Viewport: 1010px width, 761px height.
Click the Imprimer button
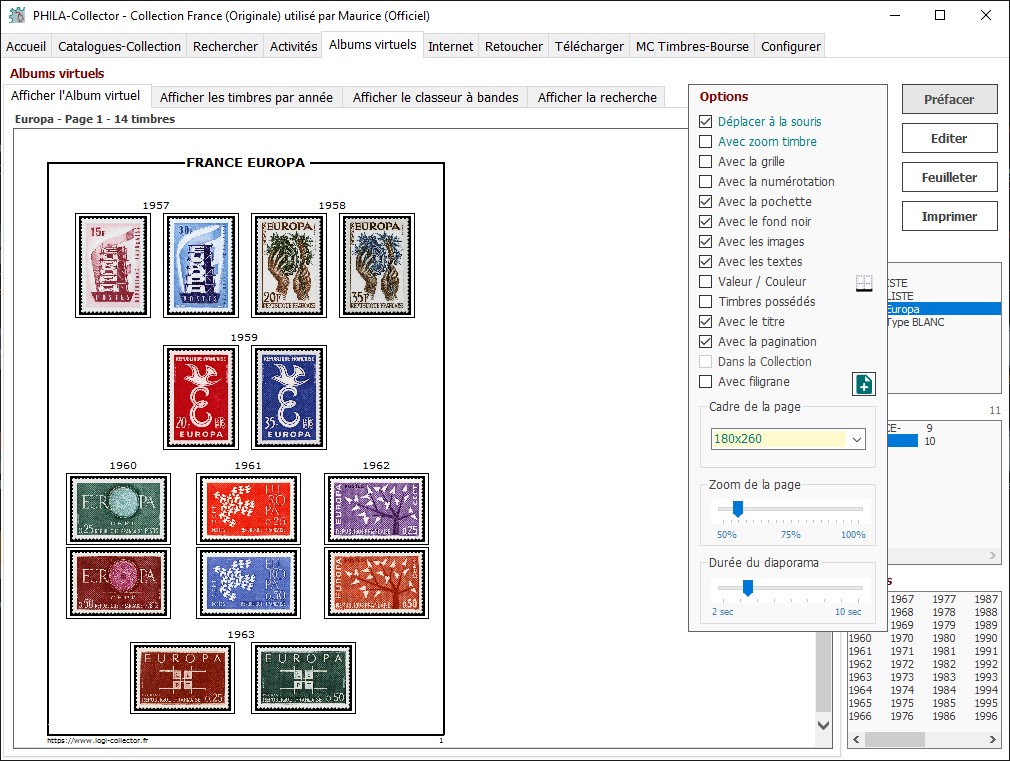click(949, 217)
